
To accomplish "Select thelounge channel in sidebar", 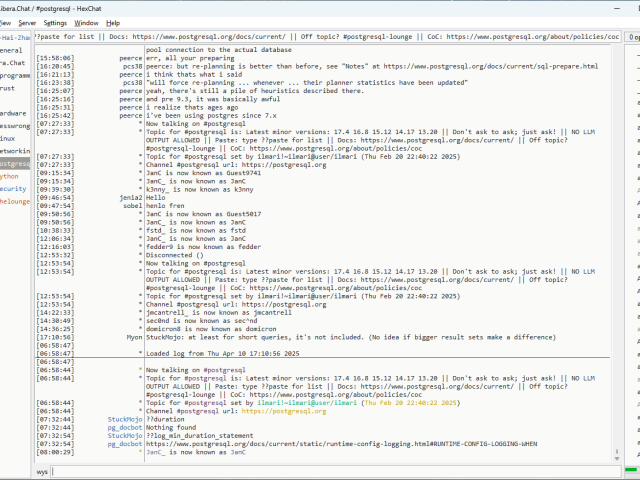I will 15,201.
